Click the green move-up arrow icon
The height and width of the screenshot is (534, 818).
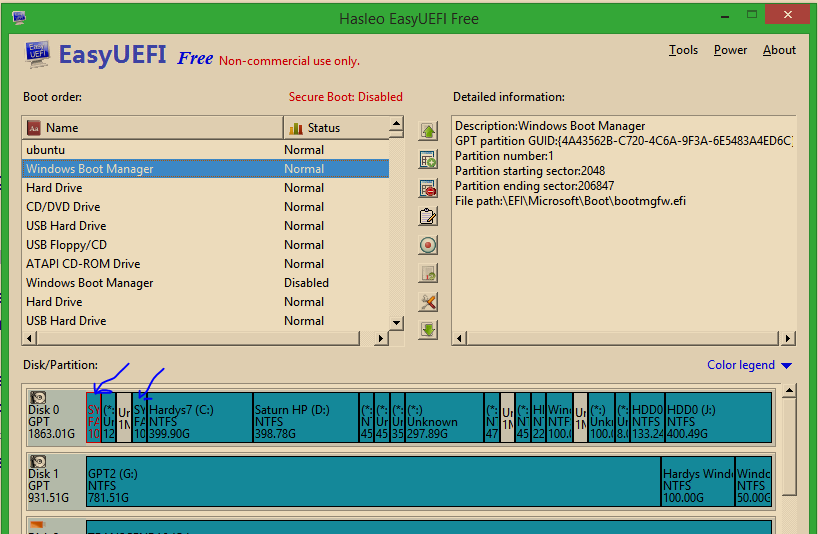coord(428,131)
